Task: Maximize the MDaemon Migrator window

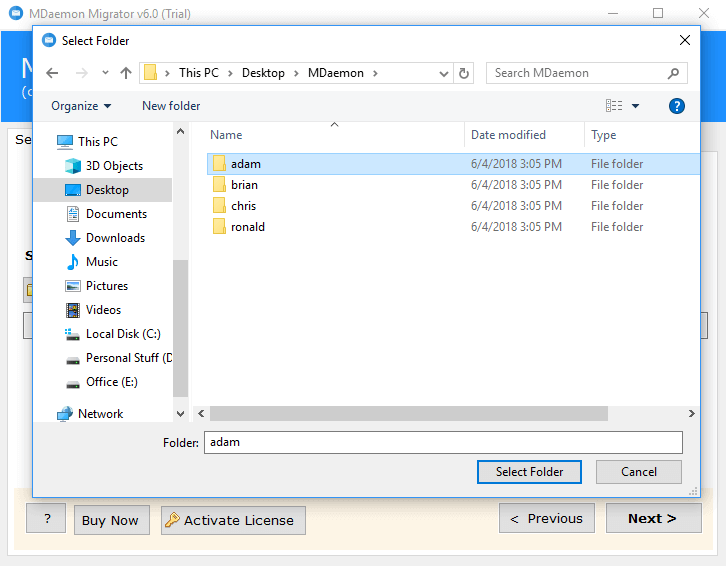Action: [x=658, y=13]
